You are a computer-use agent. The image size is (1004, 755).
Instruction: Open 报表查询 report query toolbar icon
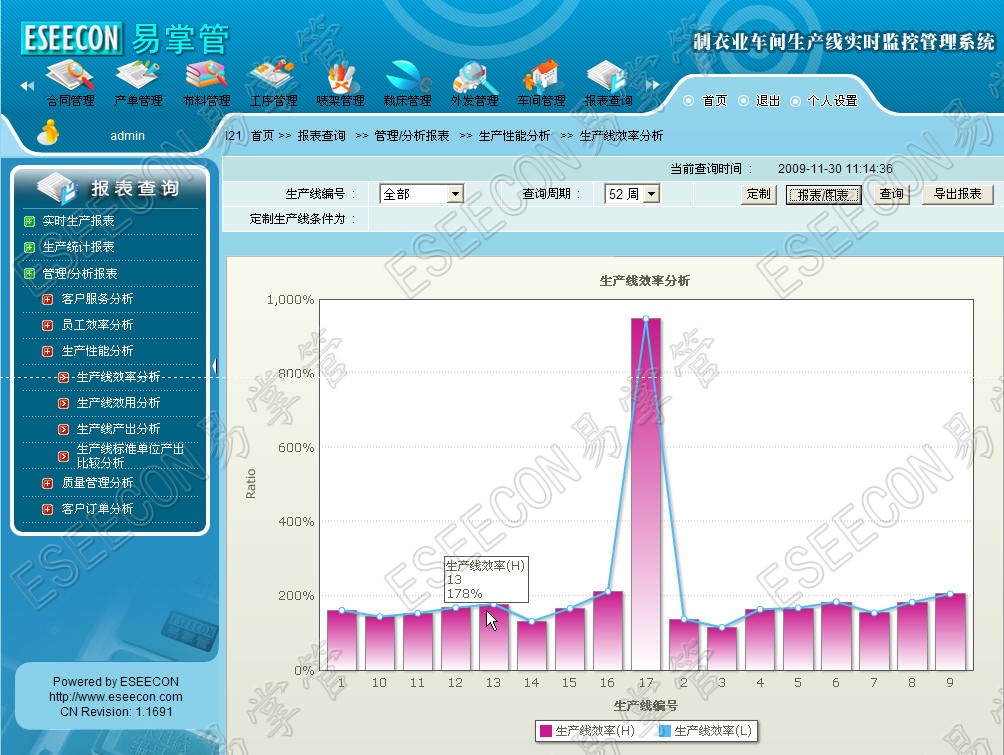[608, 79]
